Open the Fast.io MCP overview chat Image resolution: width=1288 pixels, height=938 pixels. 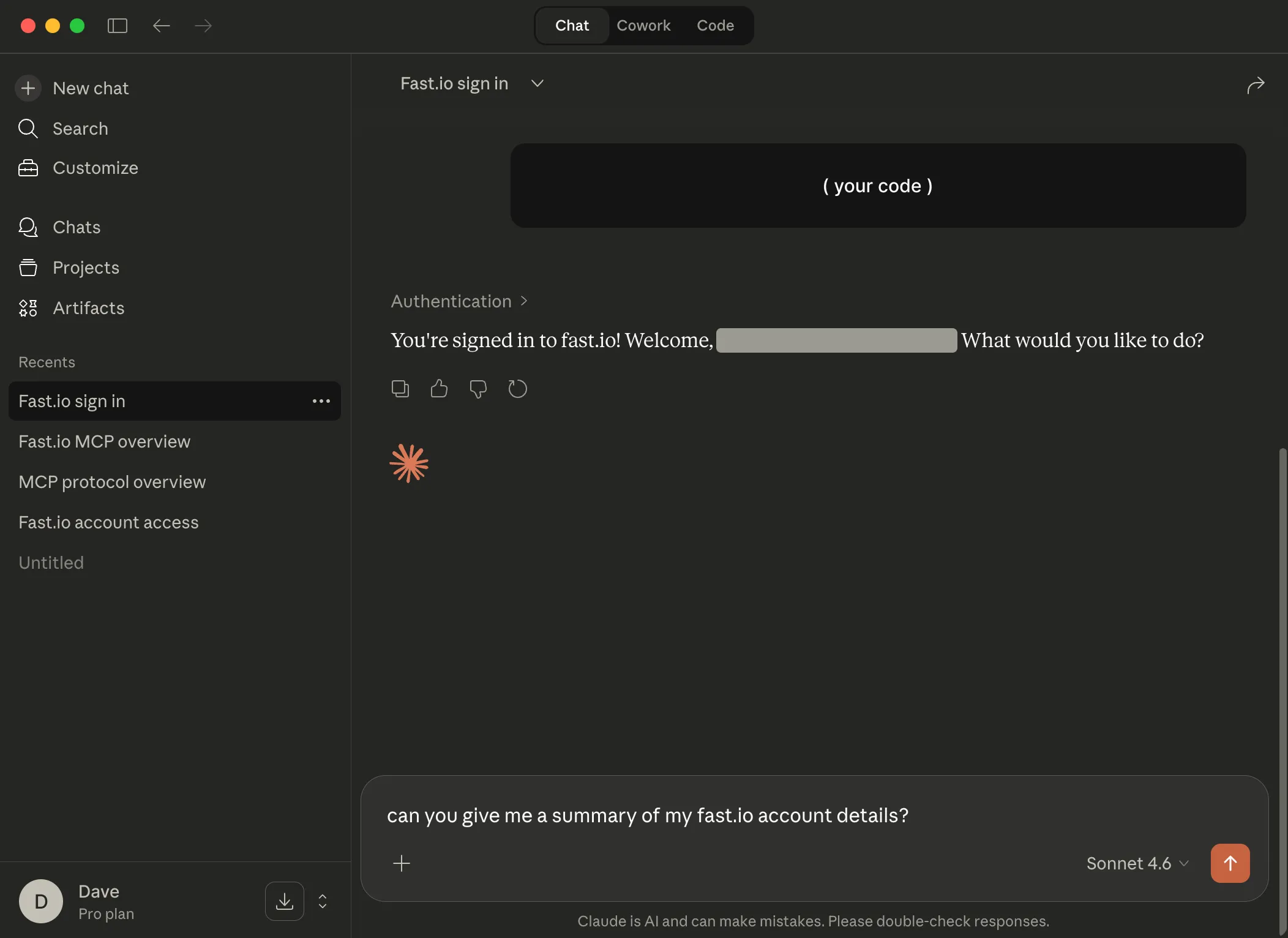click(x=104, y=441)
